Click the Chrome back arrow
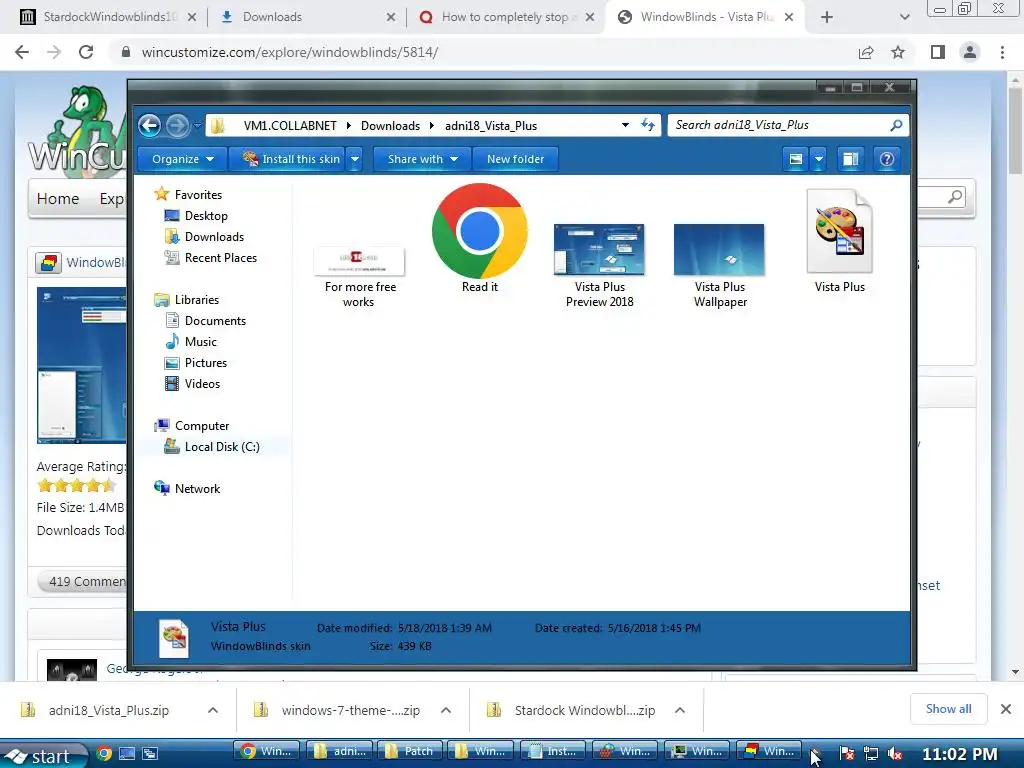 tap(22, 52)
